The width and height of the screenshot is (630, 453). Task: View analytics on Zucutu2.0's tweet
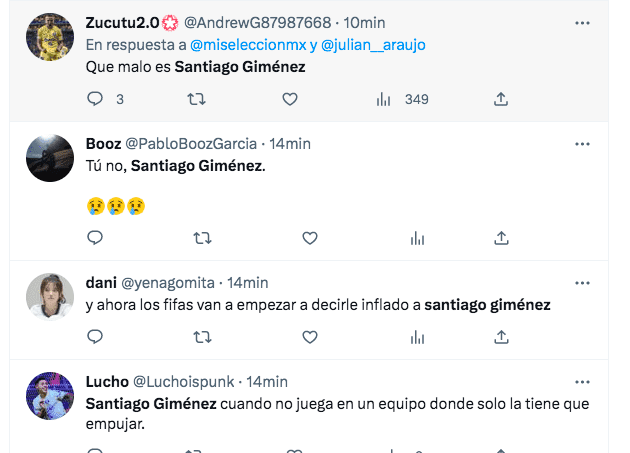click(x=383, y=99)
